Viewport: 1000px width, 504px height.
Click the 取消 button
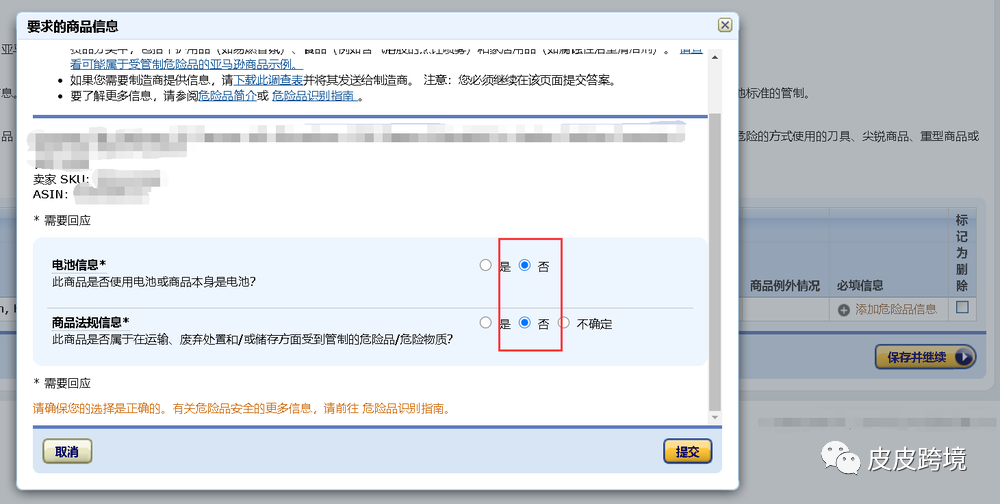click(x=67, y=451)
